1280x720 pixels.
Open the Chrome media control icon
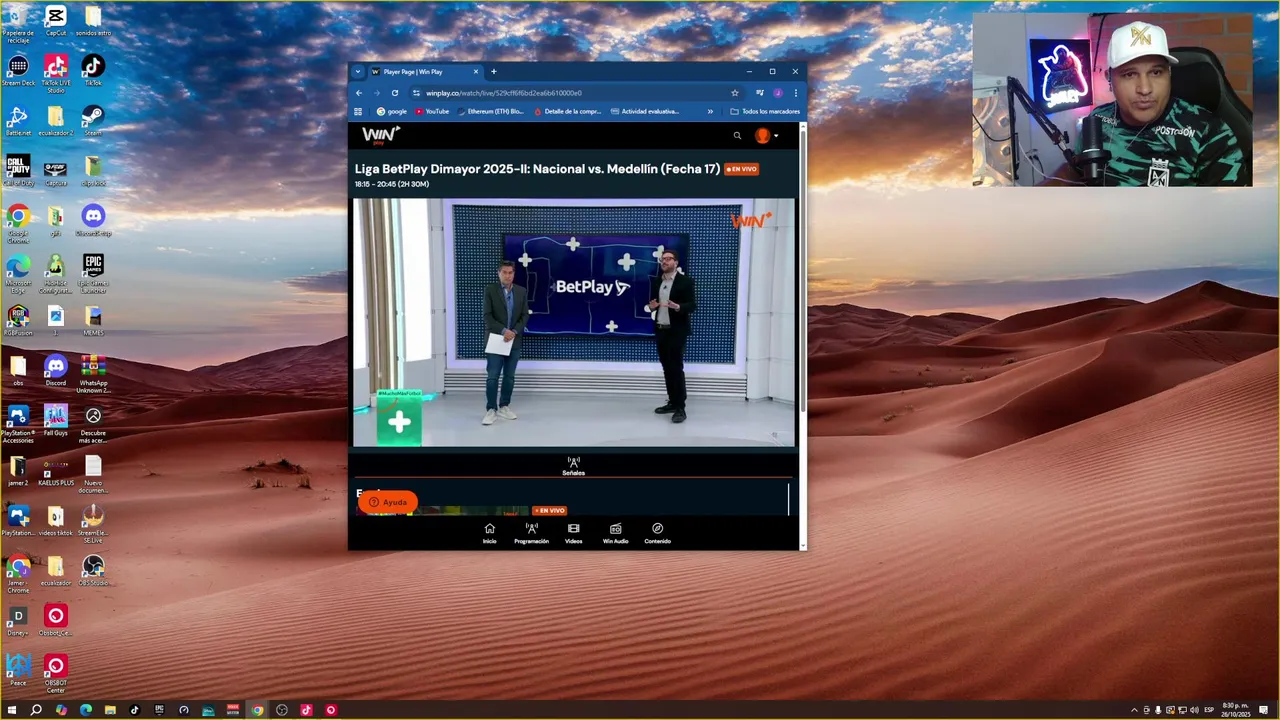[760, 93]
